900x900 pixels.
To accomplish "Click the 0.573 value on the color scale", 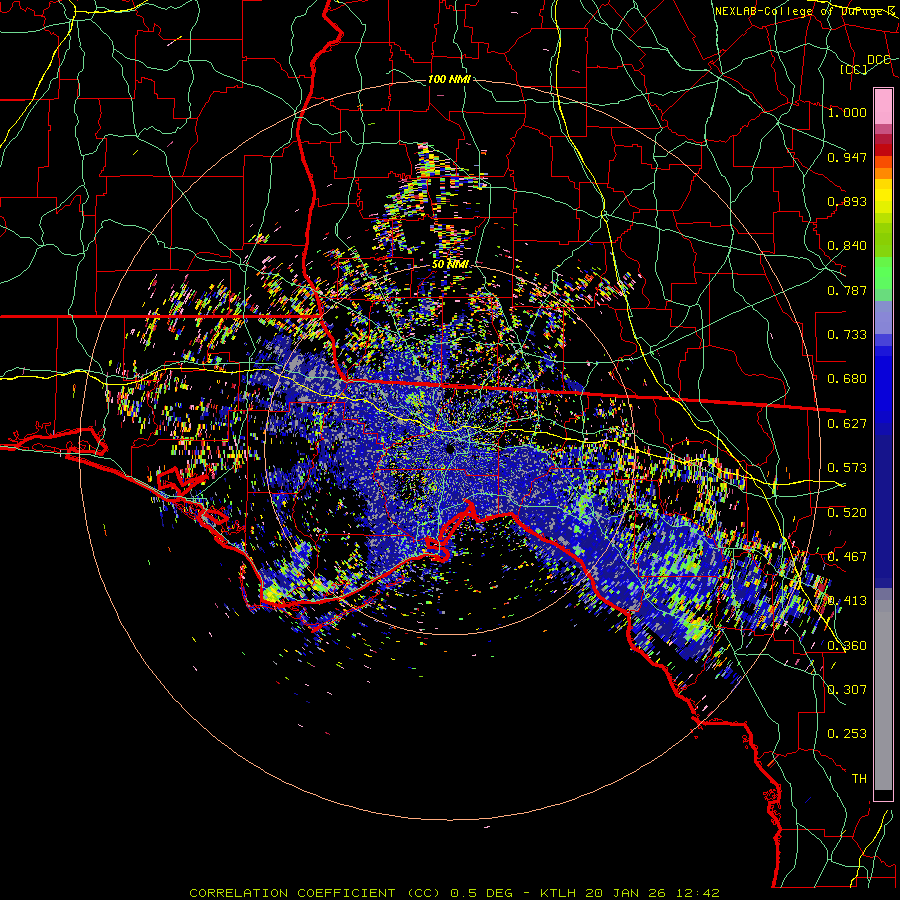I will coord(847,468).
